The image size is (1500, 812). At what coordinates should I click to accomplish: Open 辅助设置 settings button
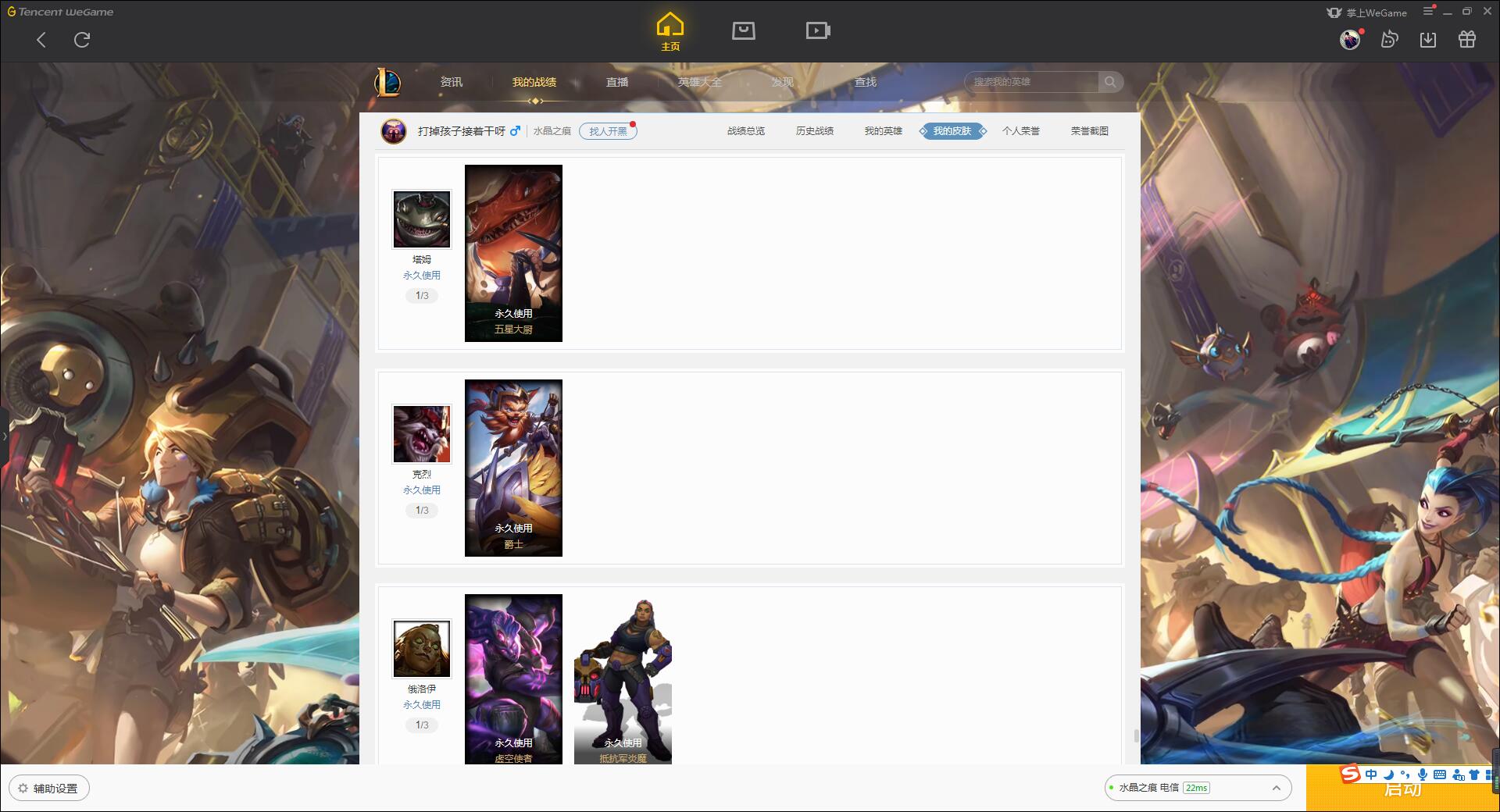pyautogui.click(x=49, y=788)
